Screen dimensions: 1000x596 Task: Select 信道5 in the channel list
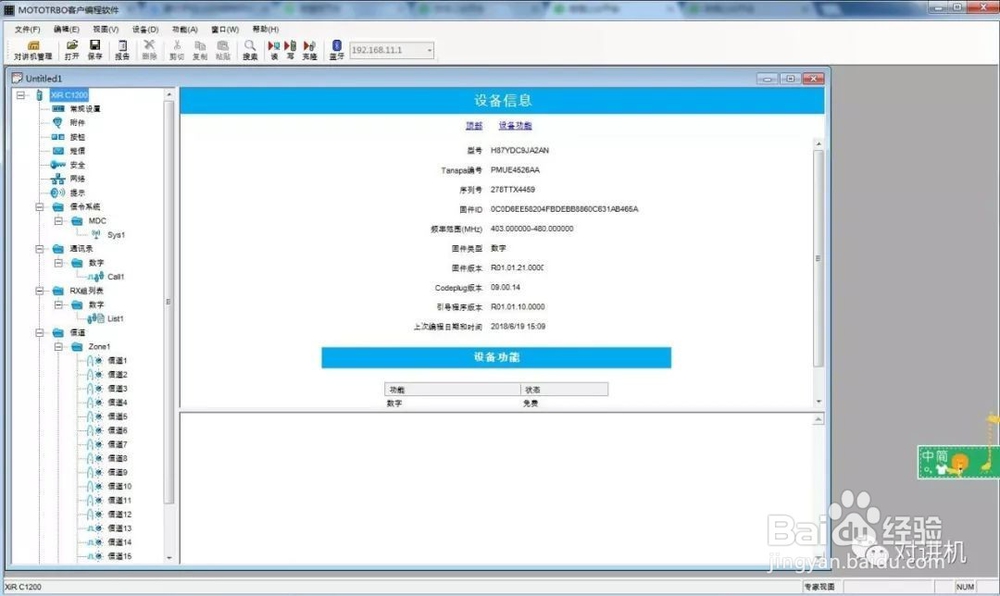pos(117,416)
